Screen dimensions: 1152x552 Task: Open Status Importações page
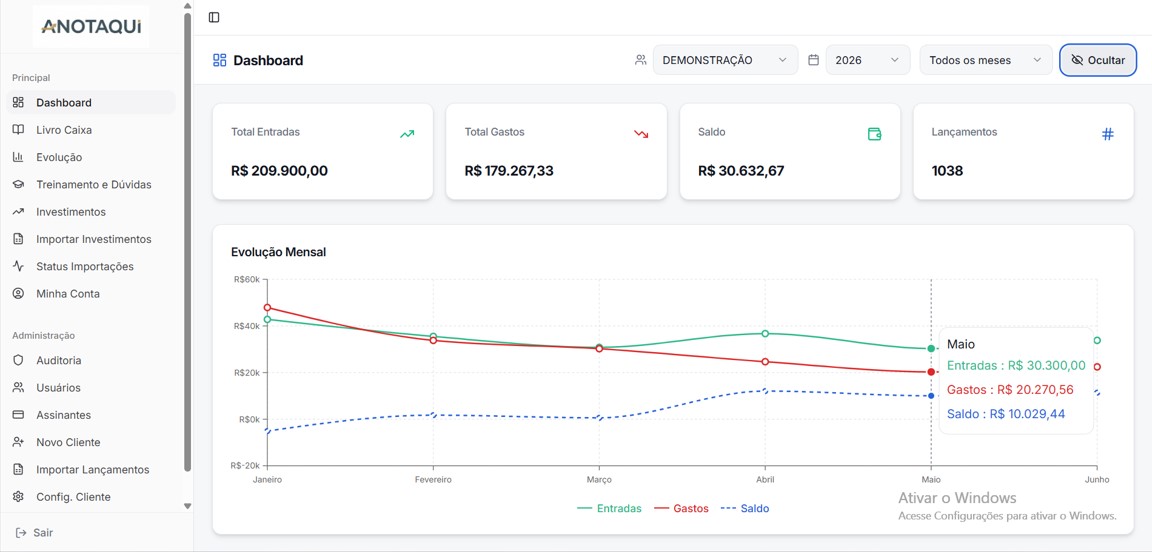point(91,266)
